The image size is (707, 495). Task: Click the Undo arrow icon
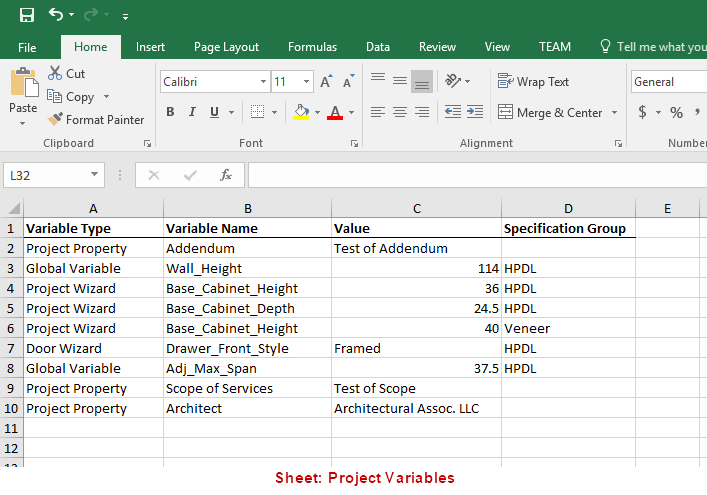[56, 15]
